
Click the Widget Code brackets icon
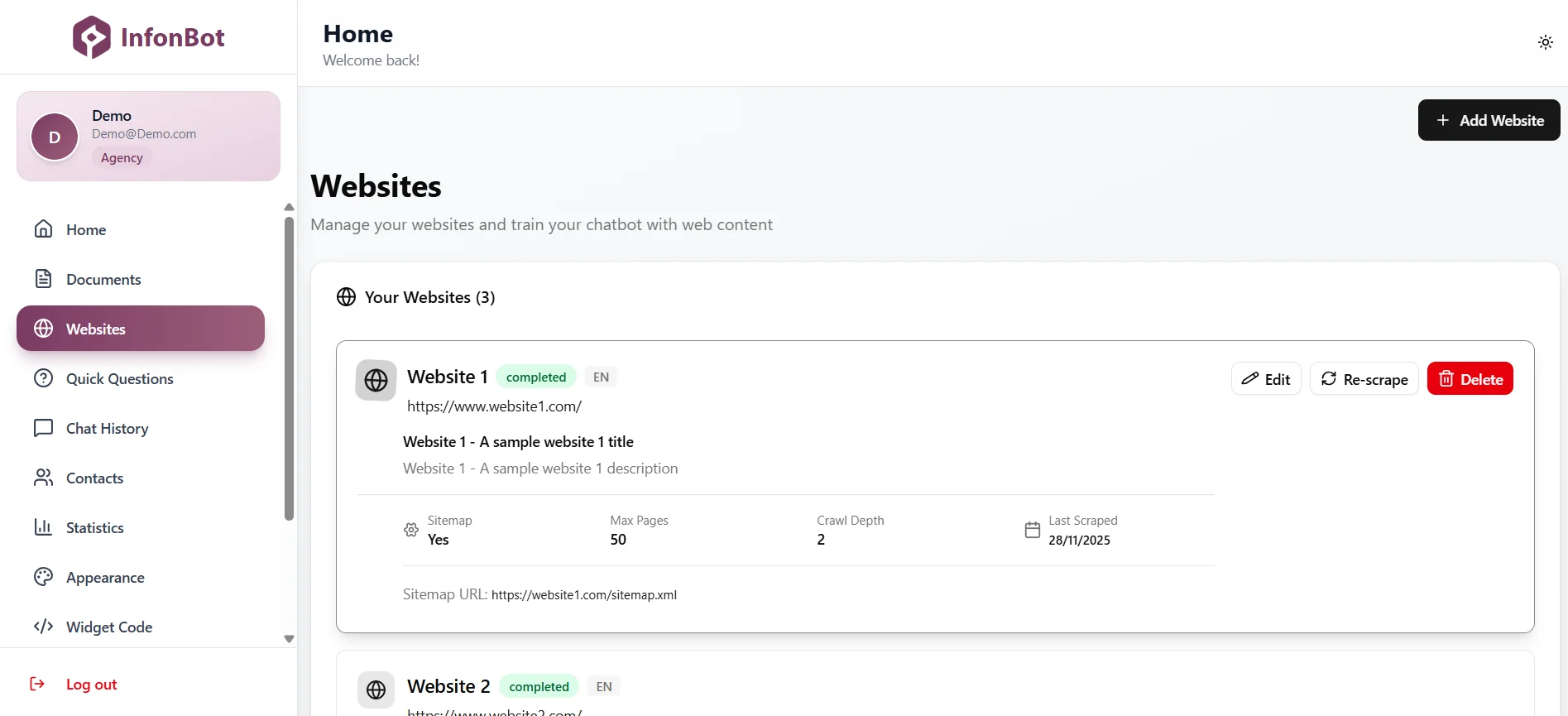[44, 627]
